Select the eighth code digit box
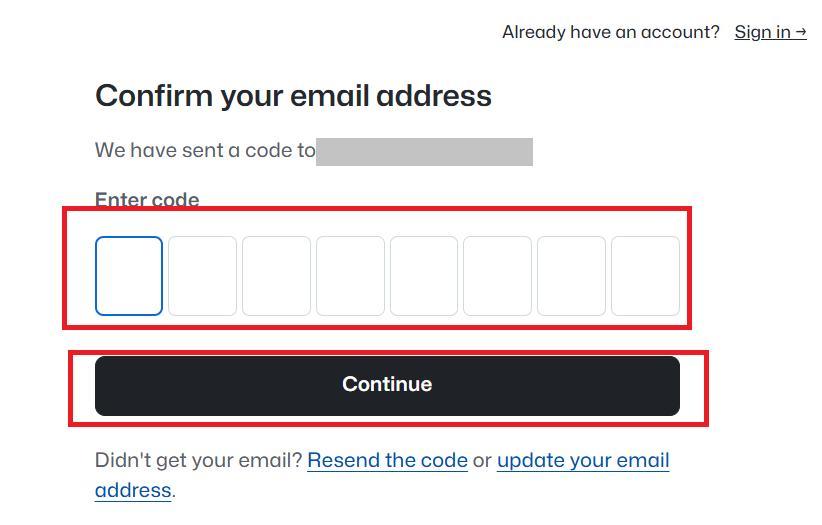 646,276
